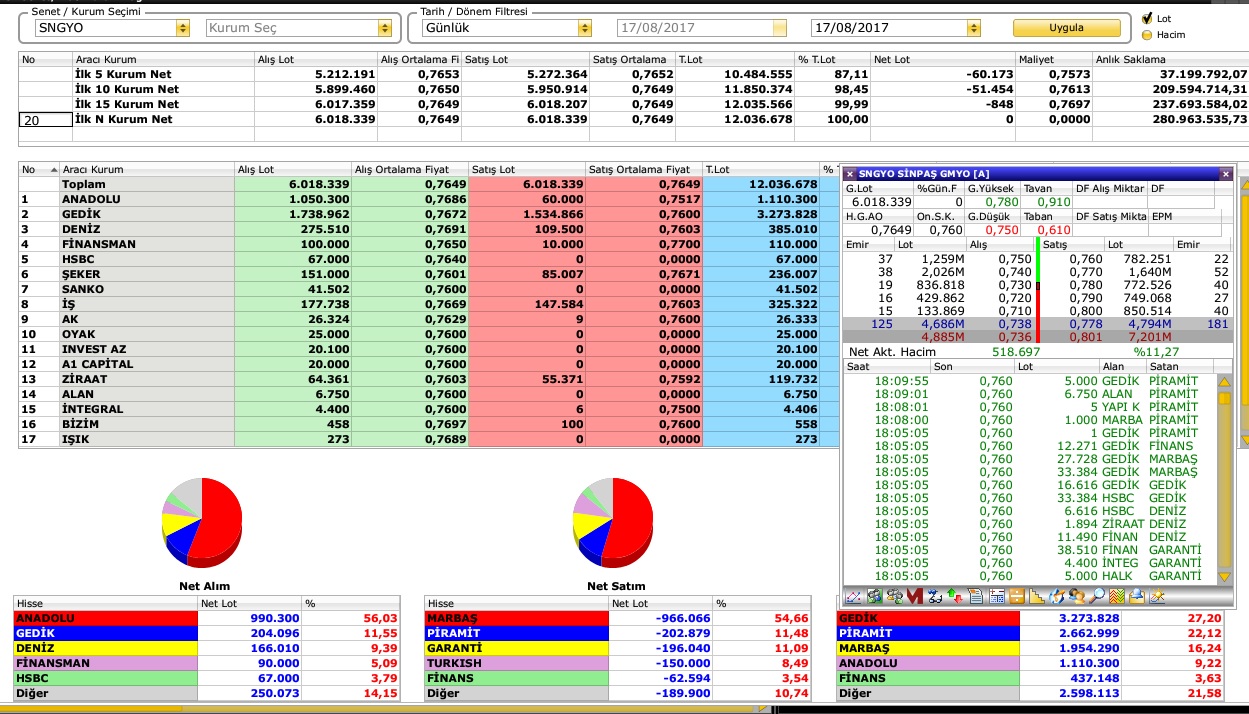Click red ANADOLU legend row under Net Alım
Screen dimensions: 1249x714
click(x=206, y=619)
